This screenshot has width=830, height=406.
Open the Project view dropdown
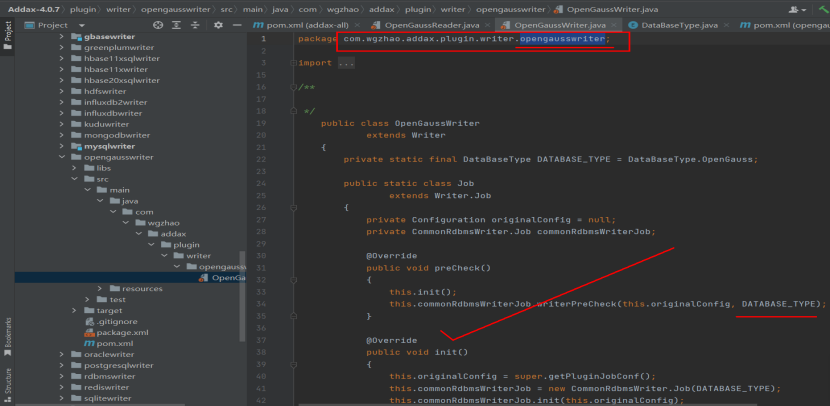point(81,25)
